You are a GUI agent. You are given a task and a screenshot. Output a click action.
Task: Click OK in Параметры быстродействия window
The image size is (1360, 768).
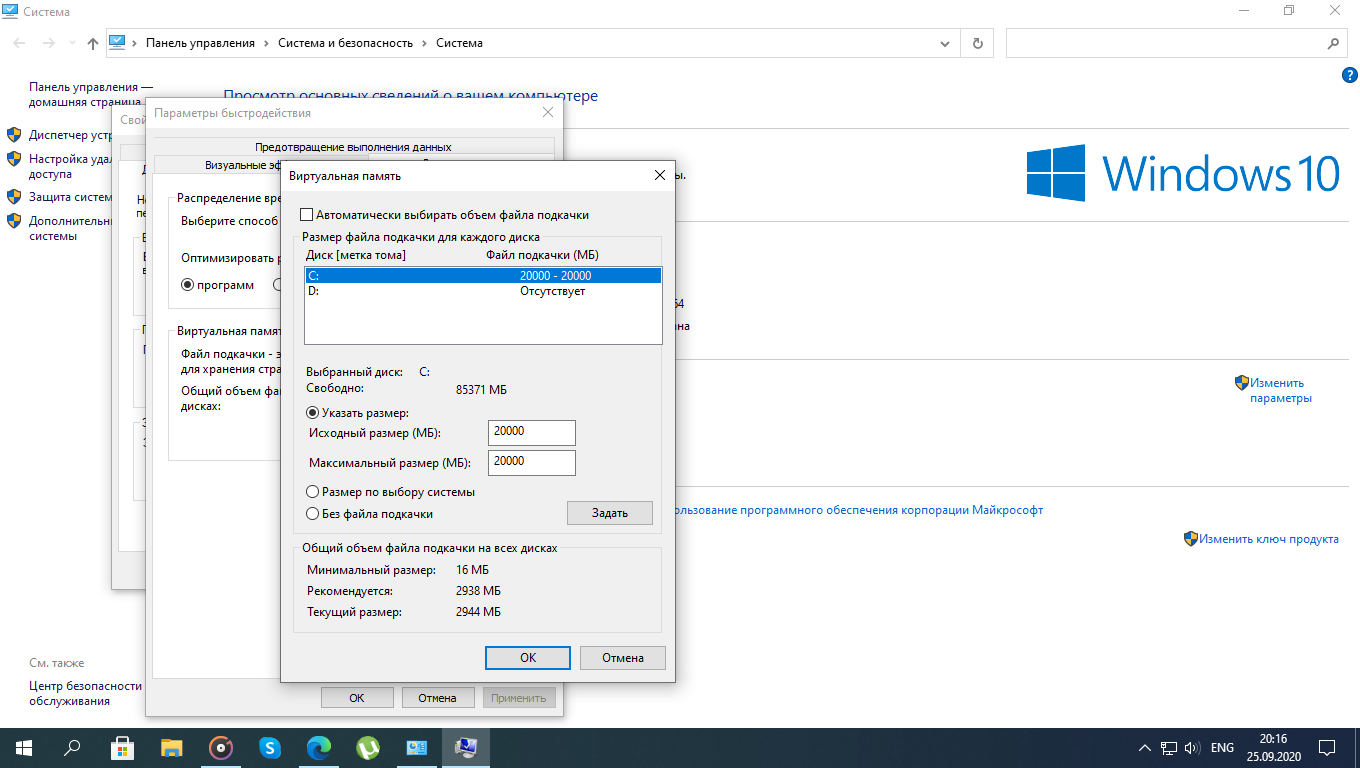coord(357,698)
